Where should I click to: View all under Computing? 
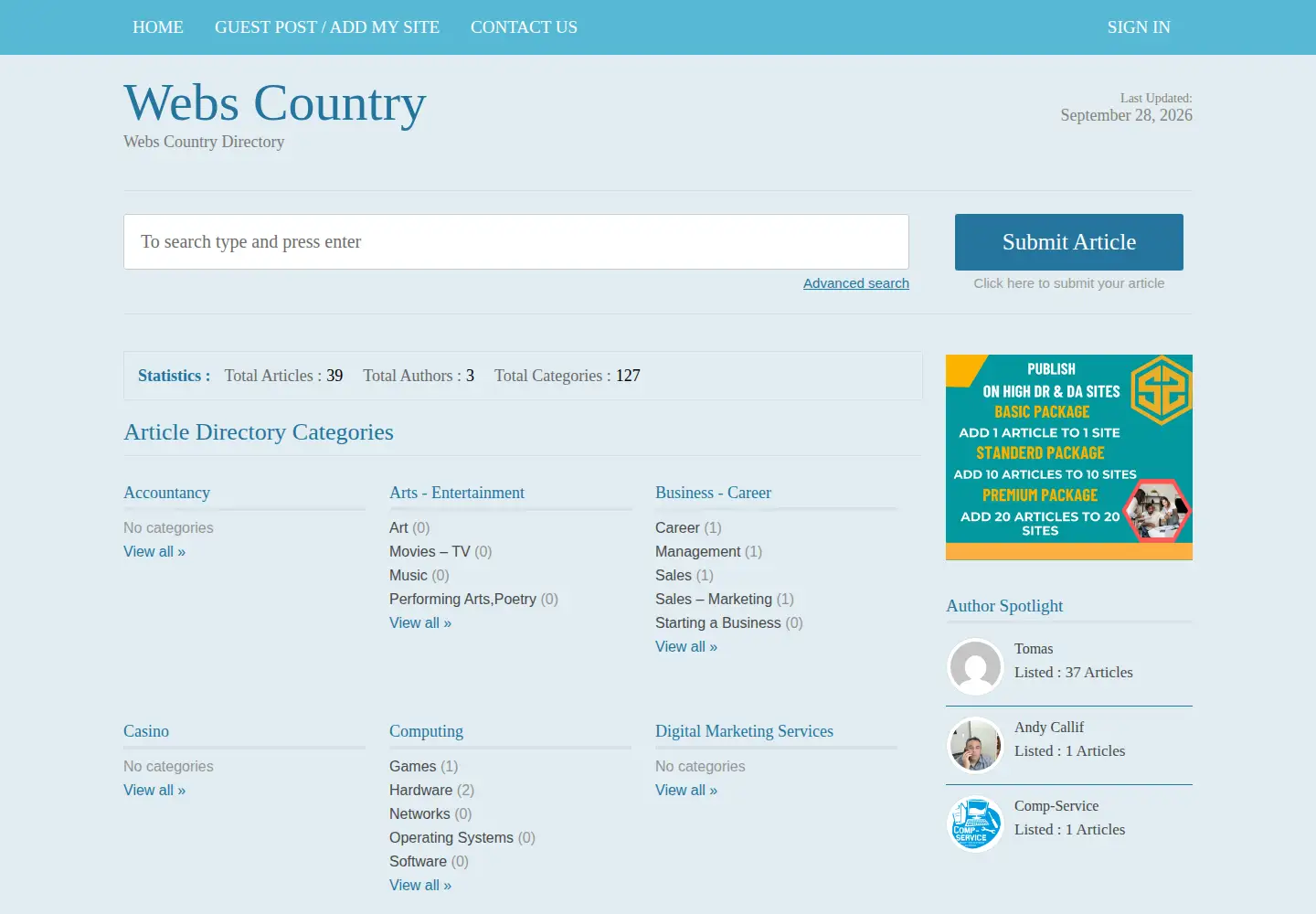(420, 886)
